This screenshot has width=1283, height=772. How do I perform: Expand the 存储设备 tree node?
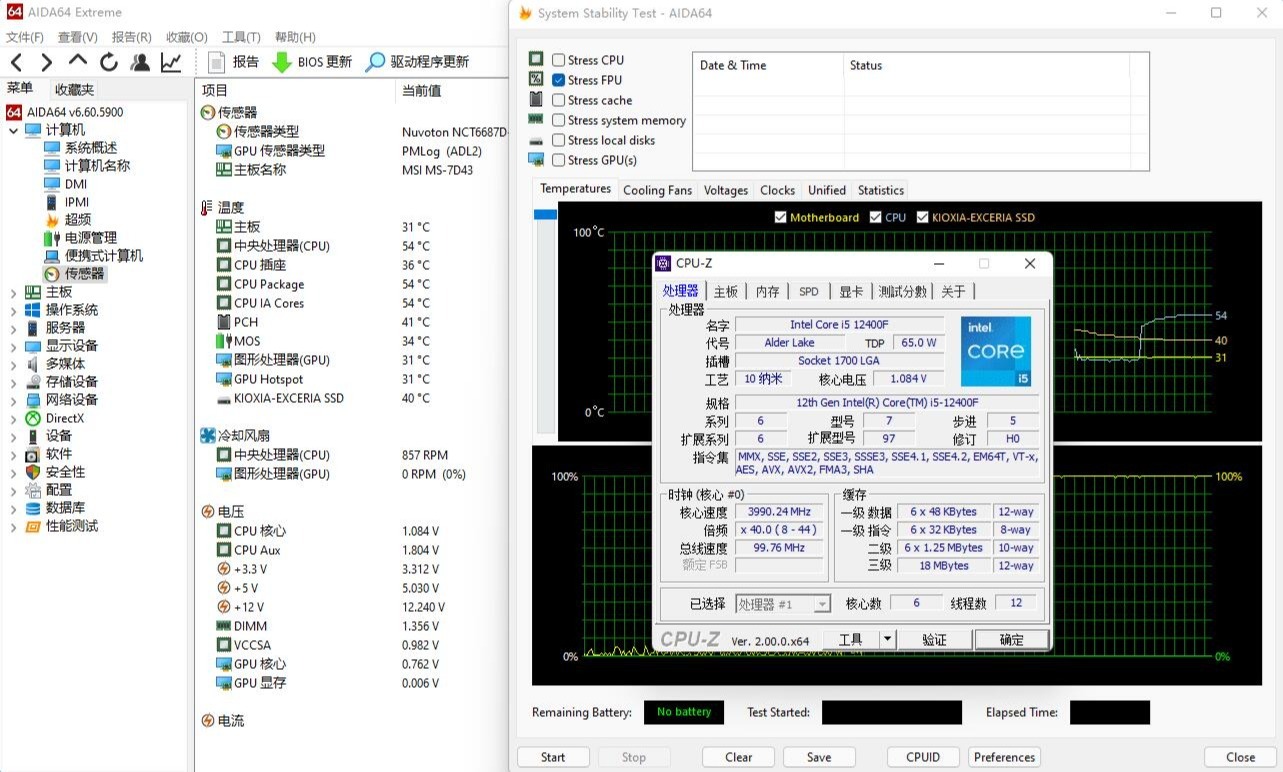(x=13, y=382)
